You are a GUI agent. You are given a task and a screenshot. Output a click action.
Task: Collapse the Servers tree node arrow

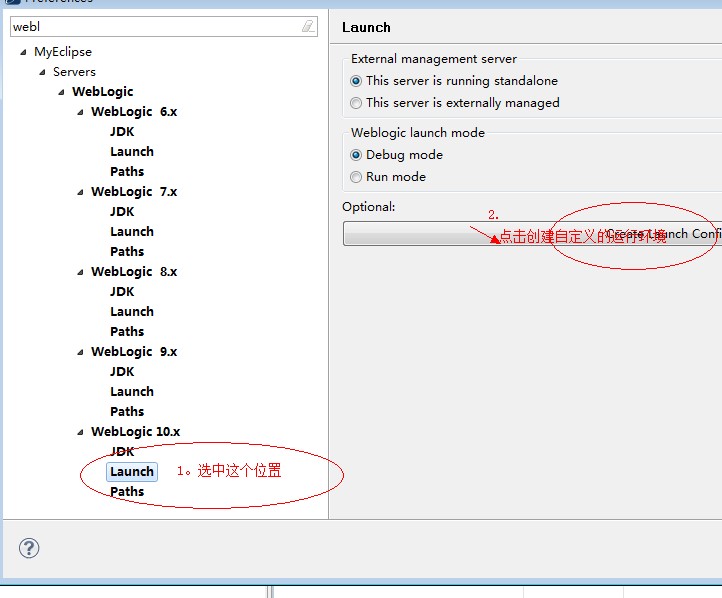tap(42, 72)
